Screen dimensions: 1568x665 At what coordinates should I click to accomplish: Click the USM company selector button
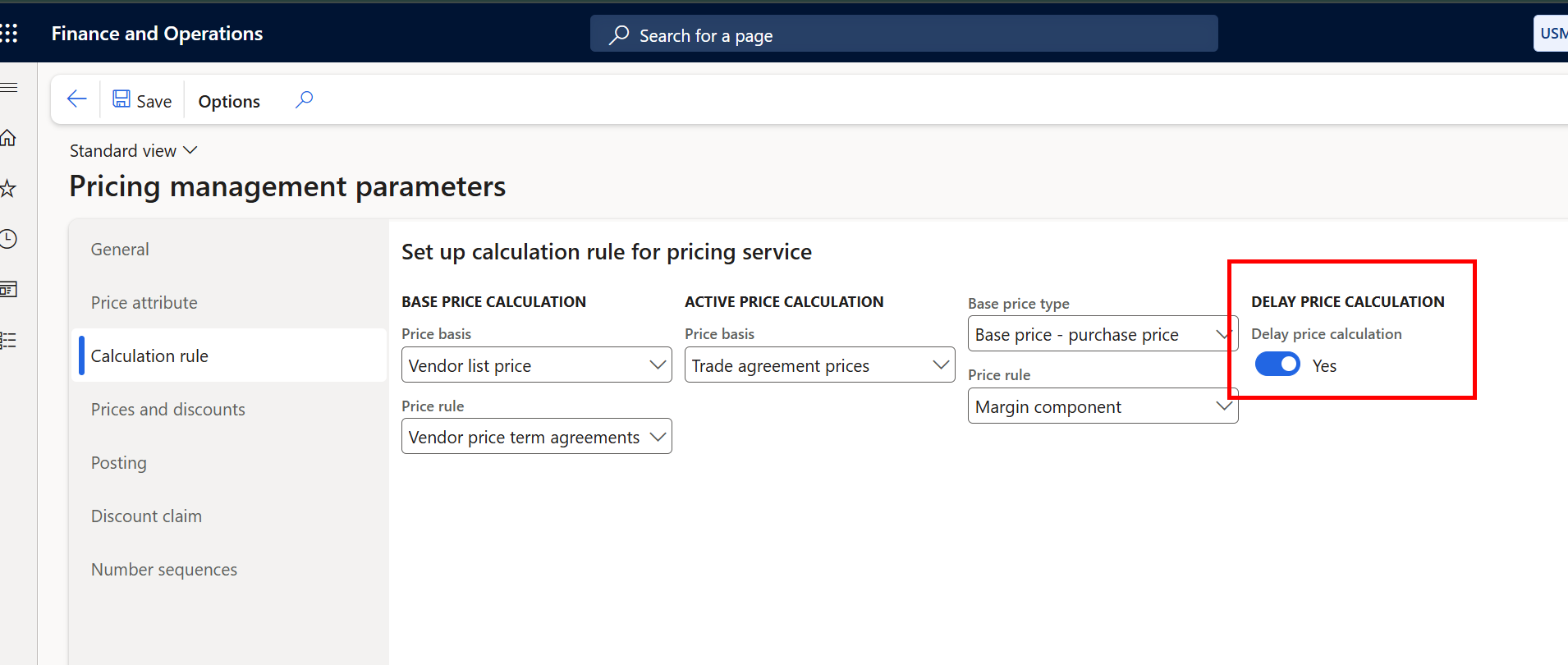[x=1552, y=34]
